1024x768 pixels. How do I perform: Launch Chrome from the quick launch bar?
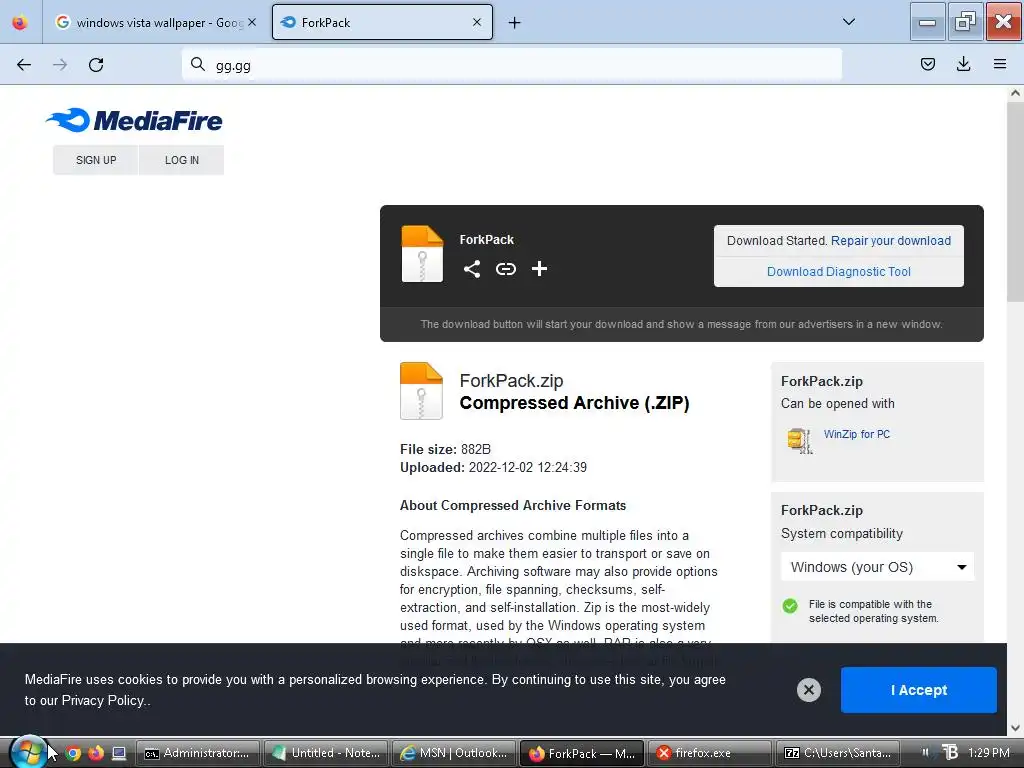pos(73,753)
